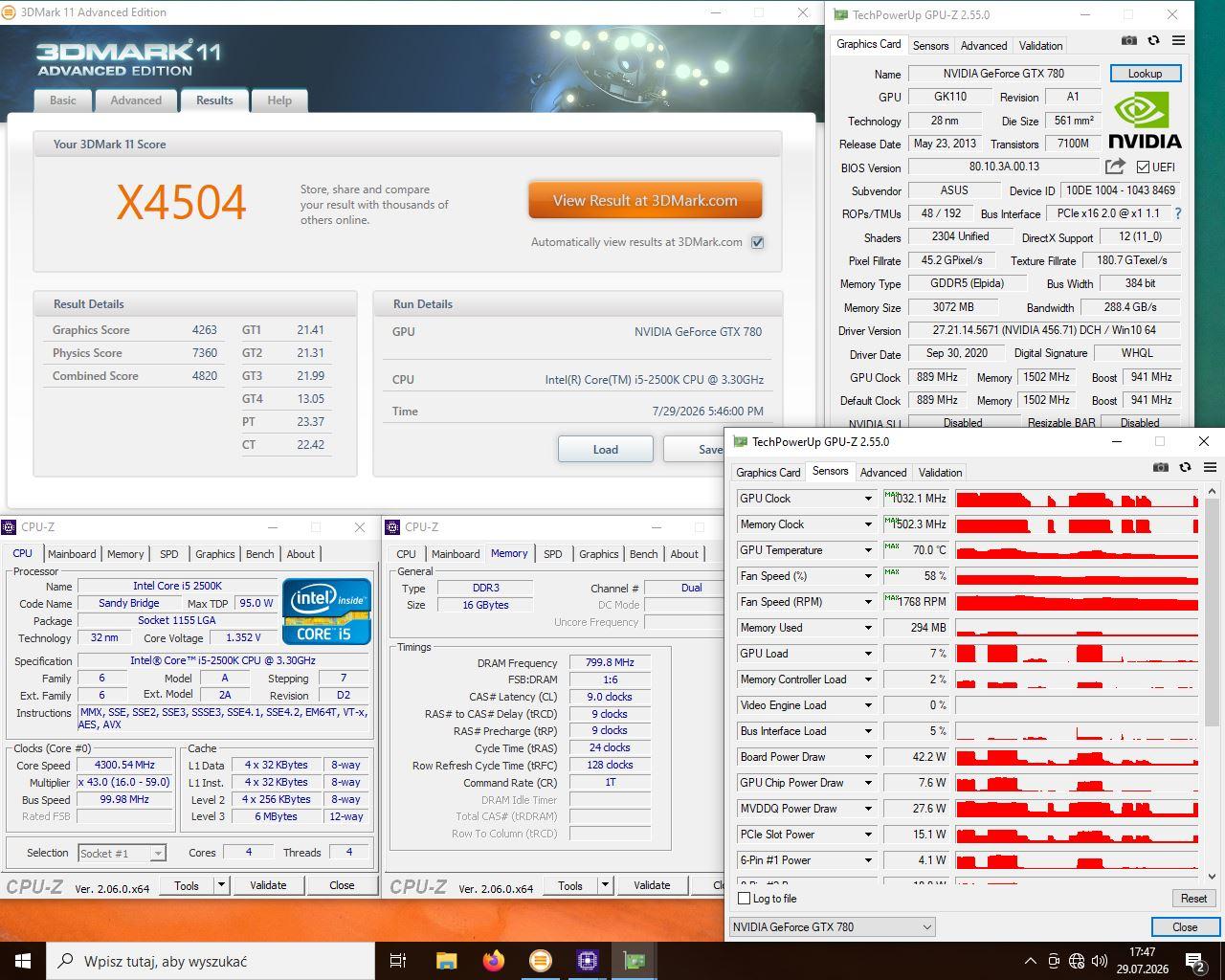Toggle the UEFI checkbox in GPU-Z
Viewport: 1225px width, 980px height.
pyautogui.click(x=1143, y=167)
